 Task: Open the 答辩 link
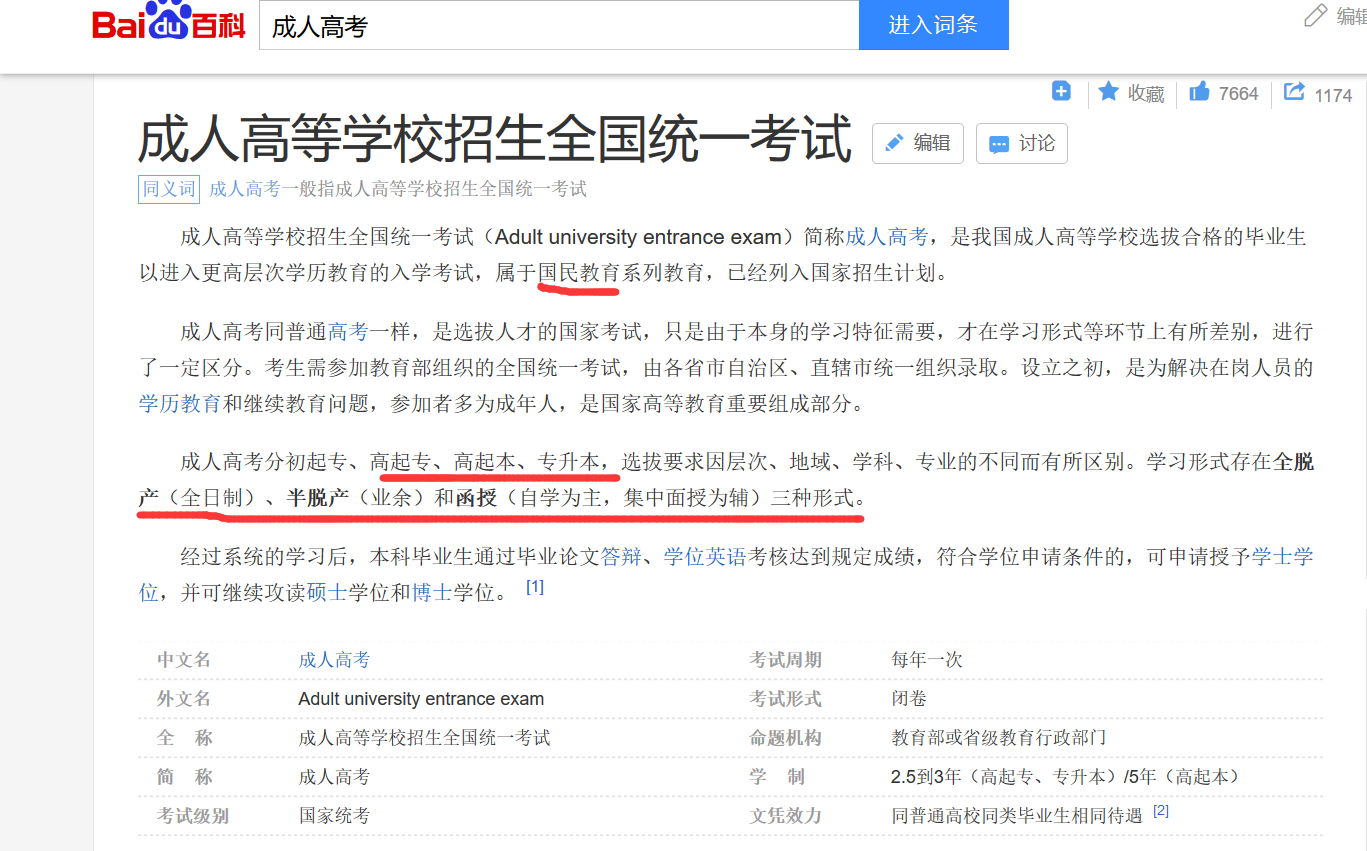click(621, 557)
